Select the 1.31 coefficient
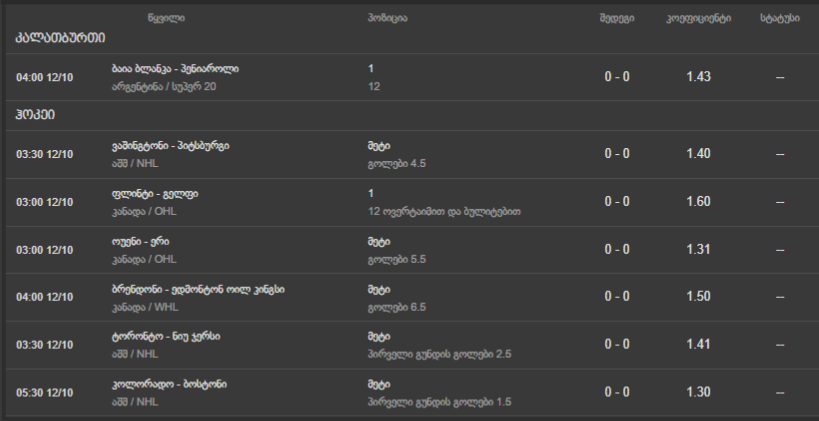Image resolution: width=819 pixels, height=421 pixels. [x=698, y=249]
